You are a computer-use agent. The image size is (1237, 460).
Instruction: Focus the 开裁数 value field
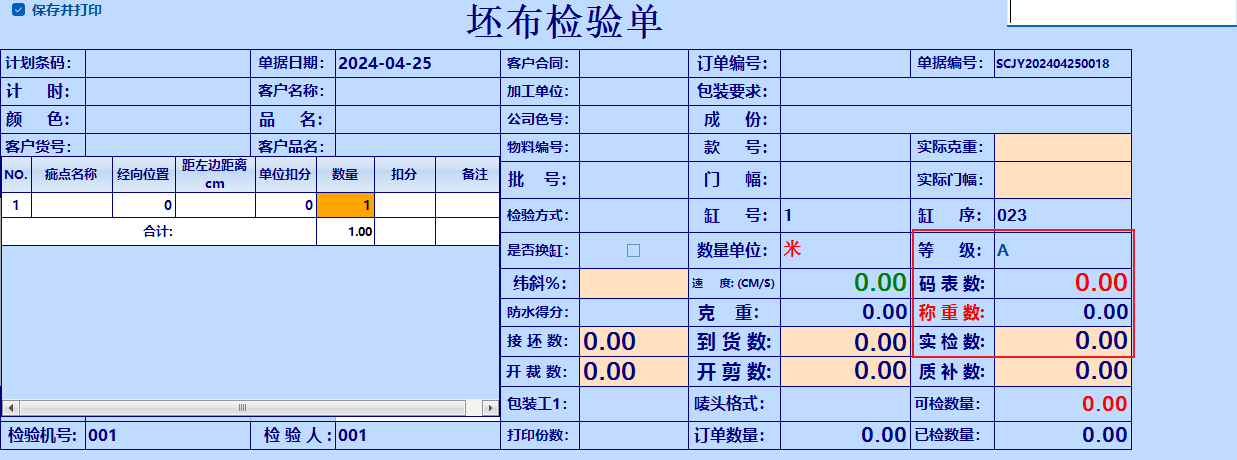(x=633, y=371)
